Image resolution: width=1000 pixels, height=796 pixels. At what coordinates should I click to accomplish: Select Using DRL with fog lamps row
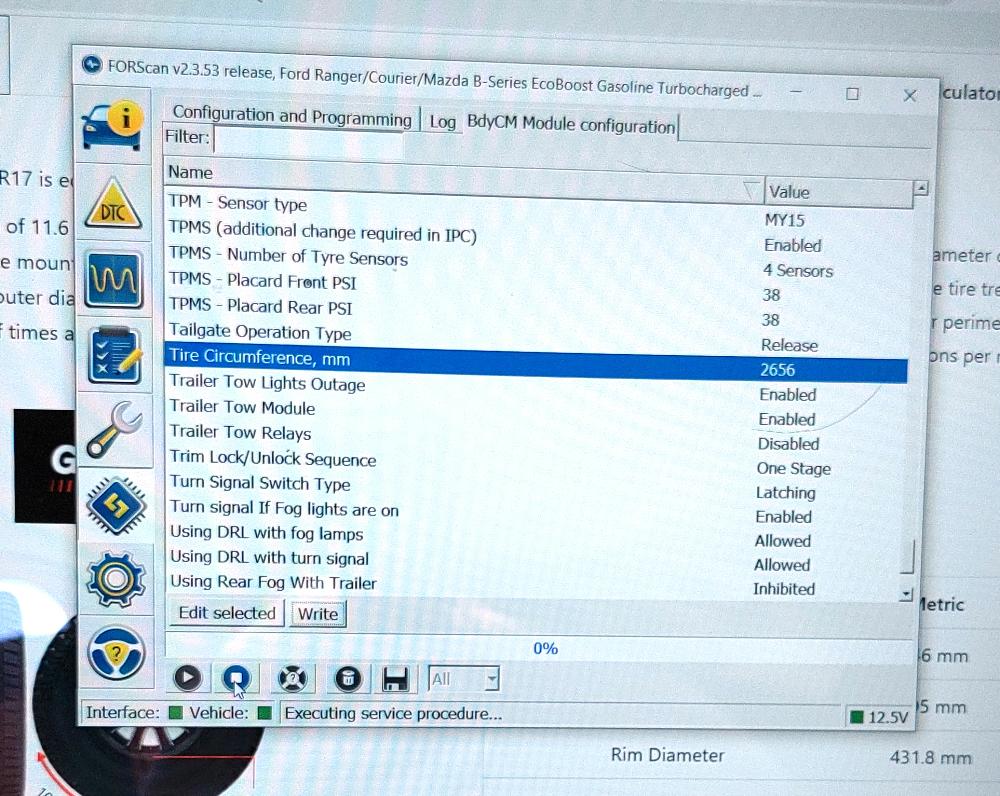point(536,536)
